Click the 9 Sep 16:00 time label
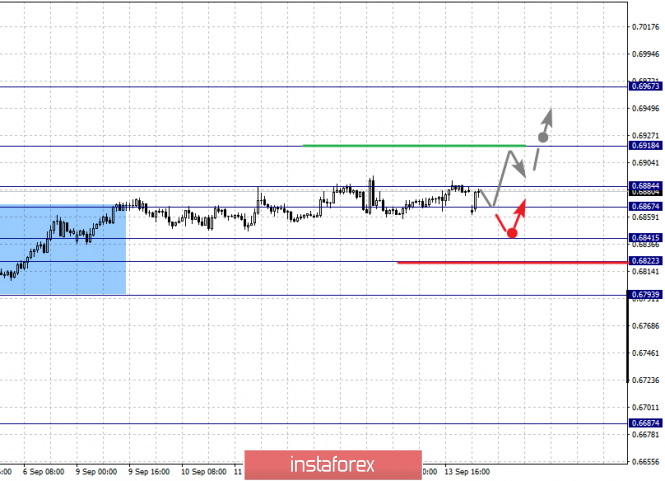 point(149,472)
